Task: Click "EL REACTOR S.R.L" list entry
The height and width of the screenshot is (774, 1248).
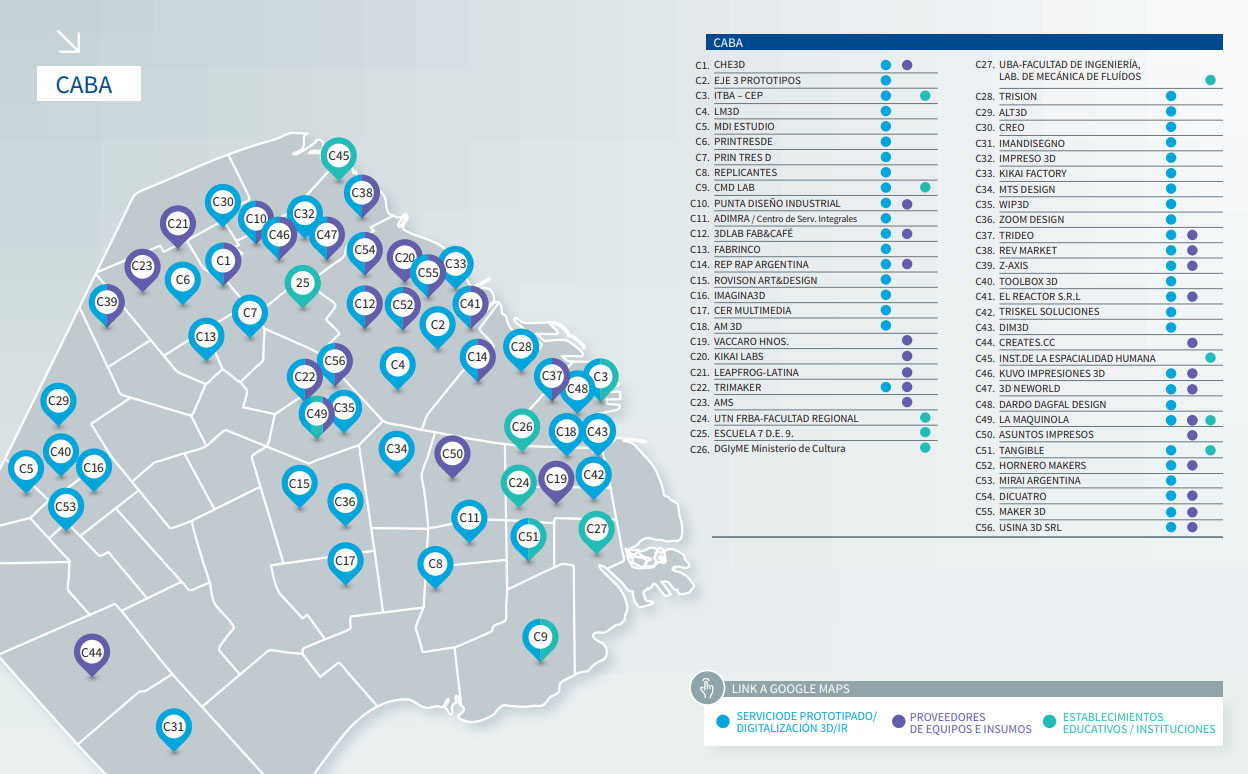Action: point(1040,297)
